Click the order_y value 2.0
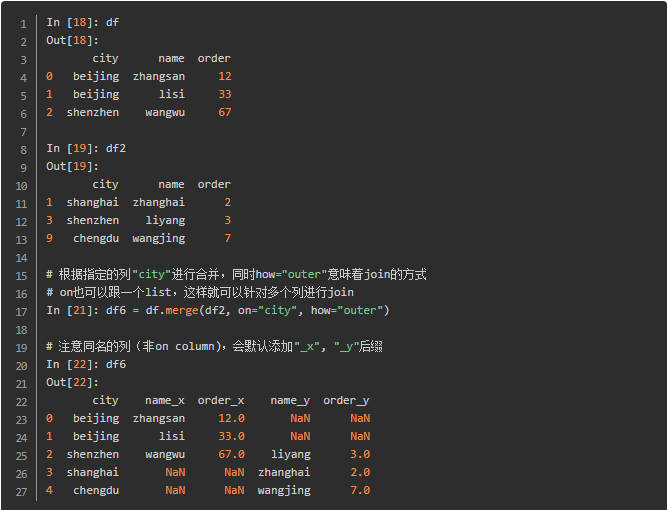 coord(360,472)
